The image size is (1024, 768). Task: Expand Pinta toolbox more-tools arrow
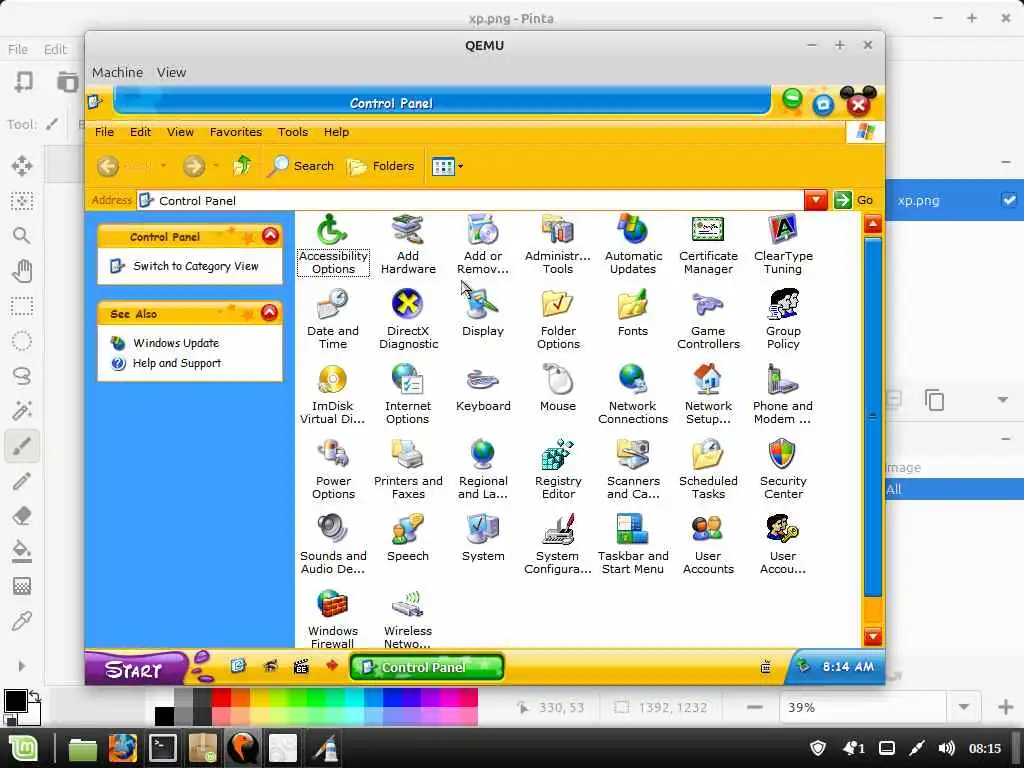pos(22,666)
